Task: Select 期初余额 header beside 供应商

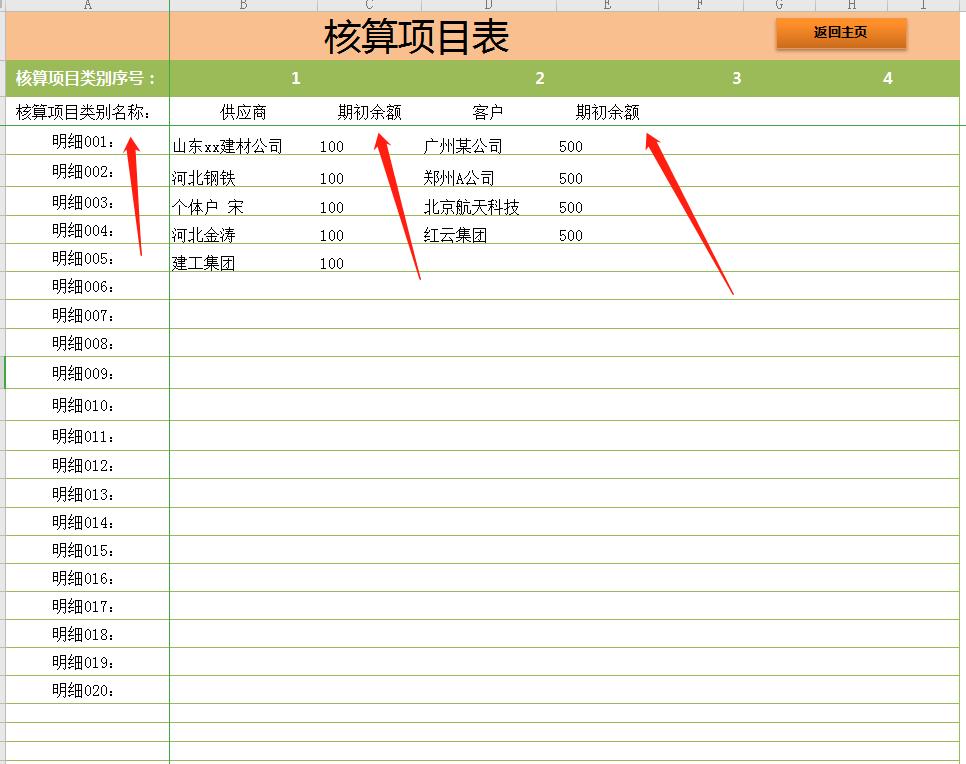Action: pos(370,112)
